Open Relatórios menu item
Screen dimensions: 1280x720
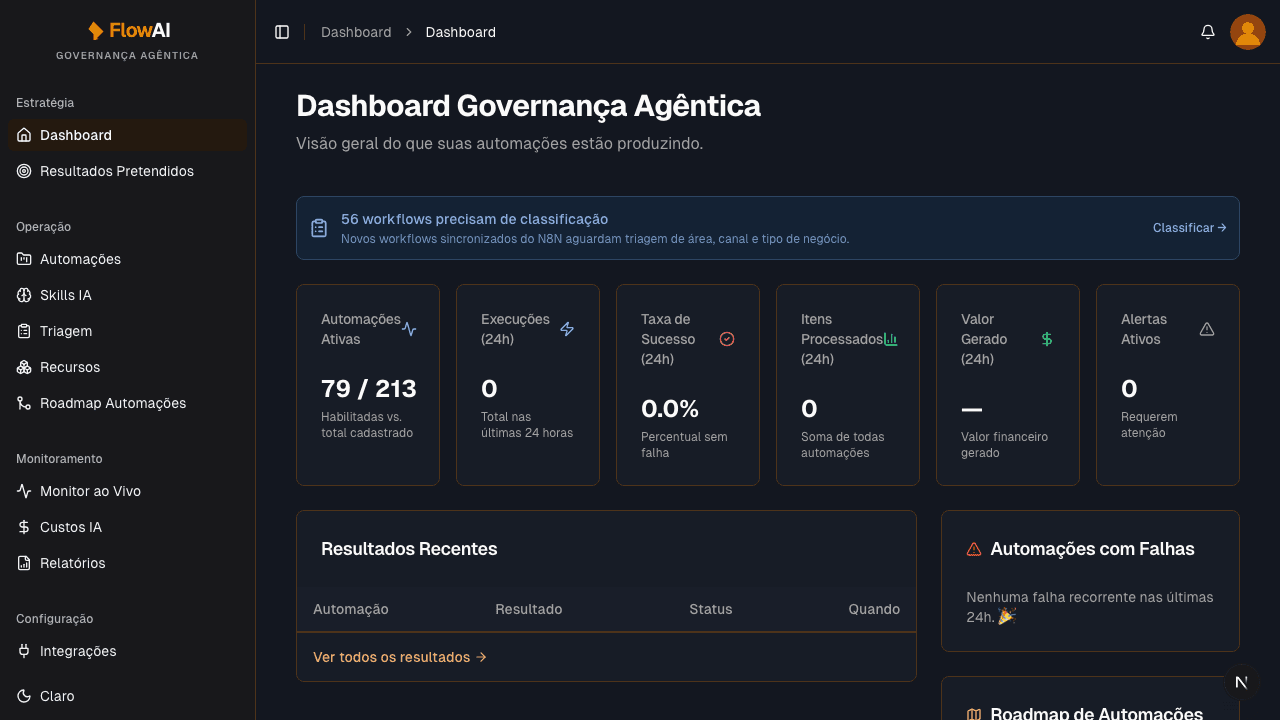[x=127, y=563]
